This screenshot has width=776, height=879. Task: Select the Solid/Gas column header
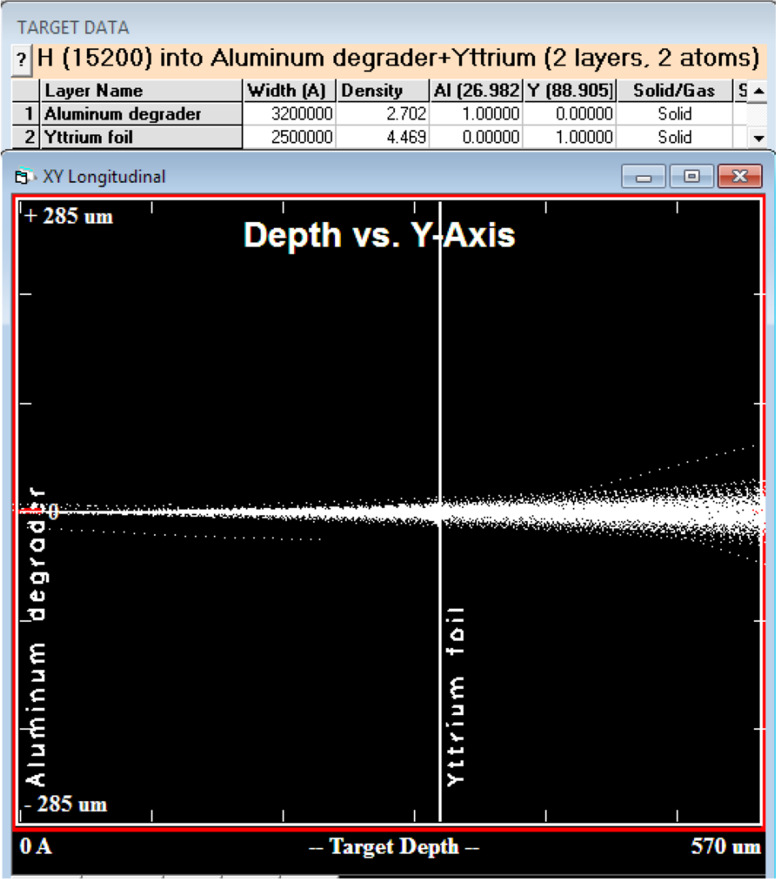[x=674, y=91]
